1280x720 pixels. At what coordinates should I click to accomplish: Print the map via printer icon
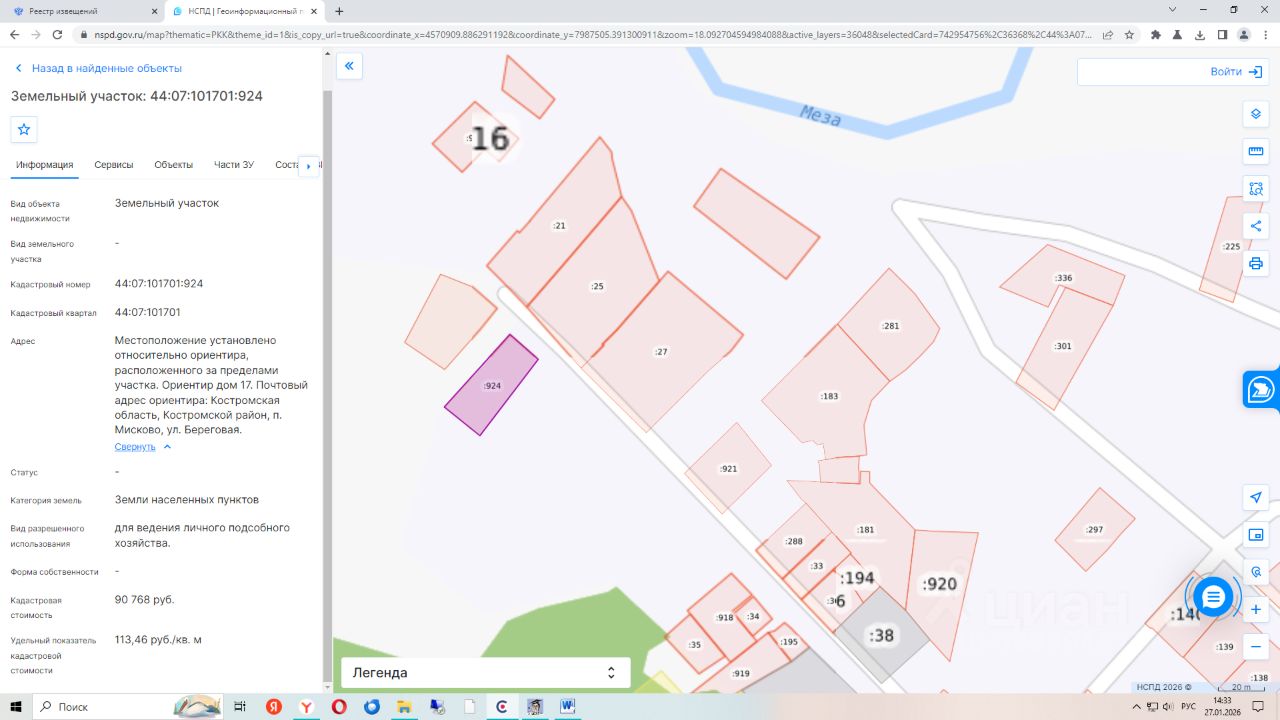pyautogui.click(x=1256, y=264)
